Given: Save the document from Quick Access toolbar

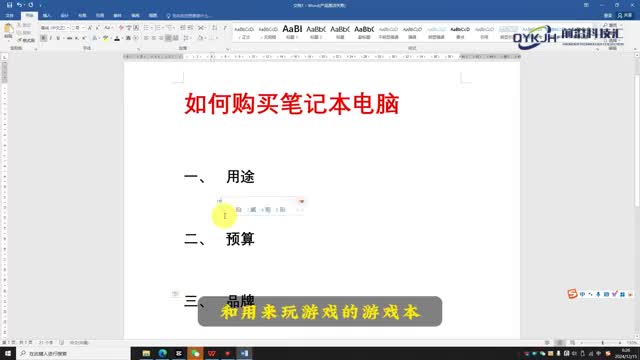Looking at the screenshot, I should coord(9,5).
